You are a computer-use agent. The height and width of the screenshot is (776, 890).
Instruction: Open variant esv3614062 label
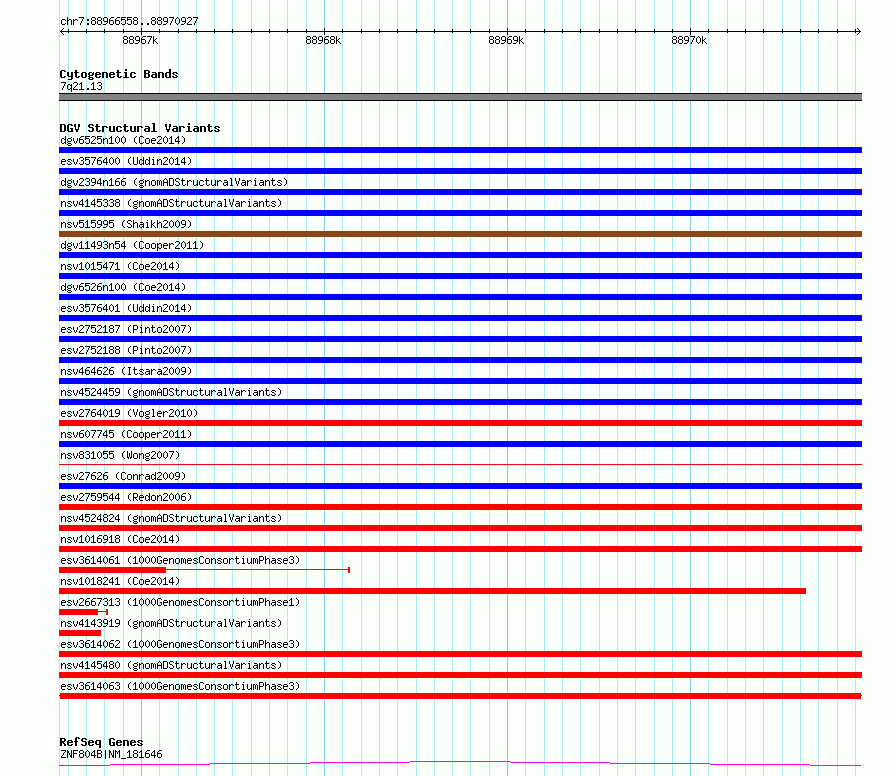pos(180,644)
